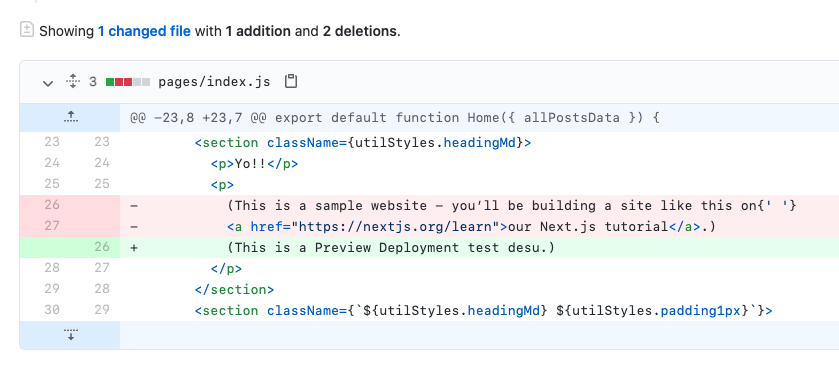Viewport: 839px width, 373px height.
Task: Click the changed lines count 3
Action: click(93, 82)
